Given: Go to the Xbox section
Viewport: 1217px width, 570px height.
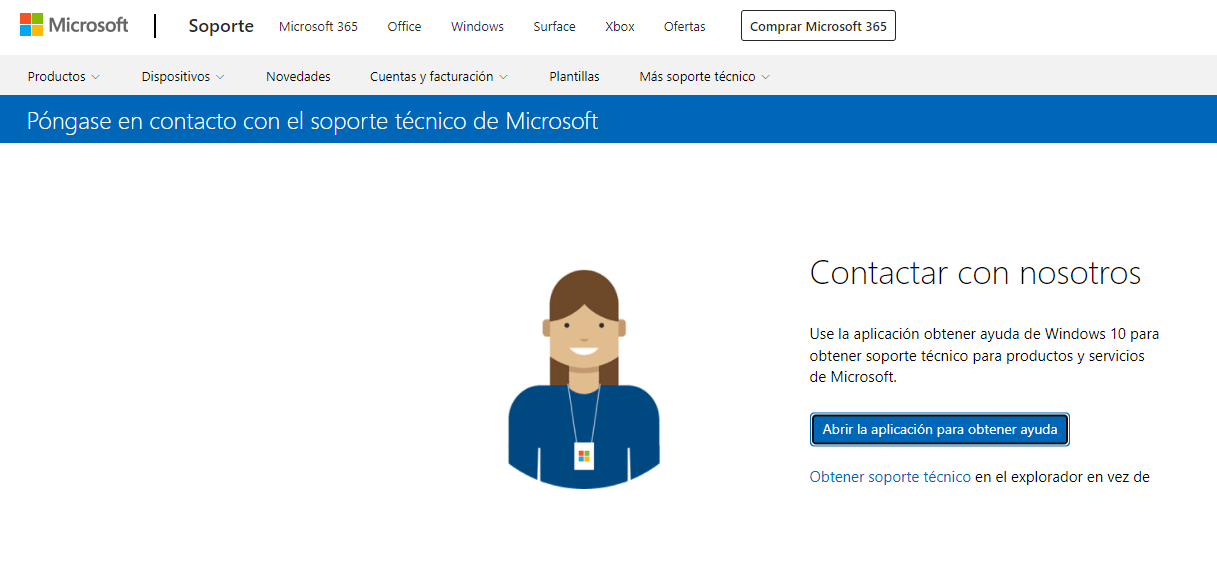Looking at the screenshot, I should click(620, 27).
